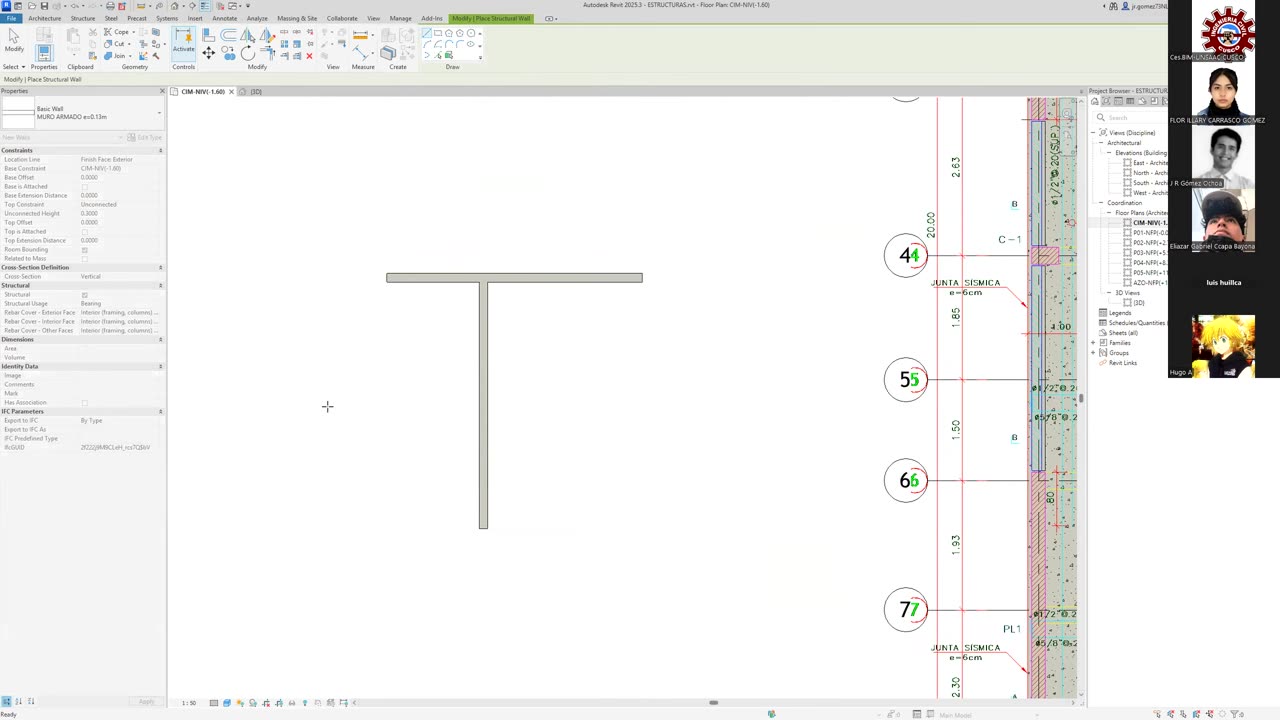
Task: Collapse the Constraints section
Action: coord(160,151)
